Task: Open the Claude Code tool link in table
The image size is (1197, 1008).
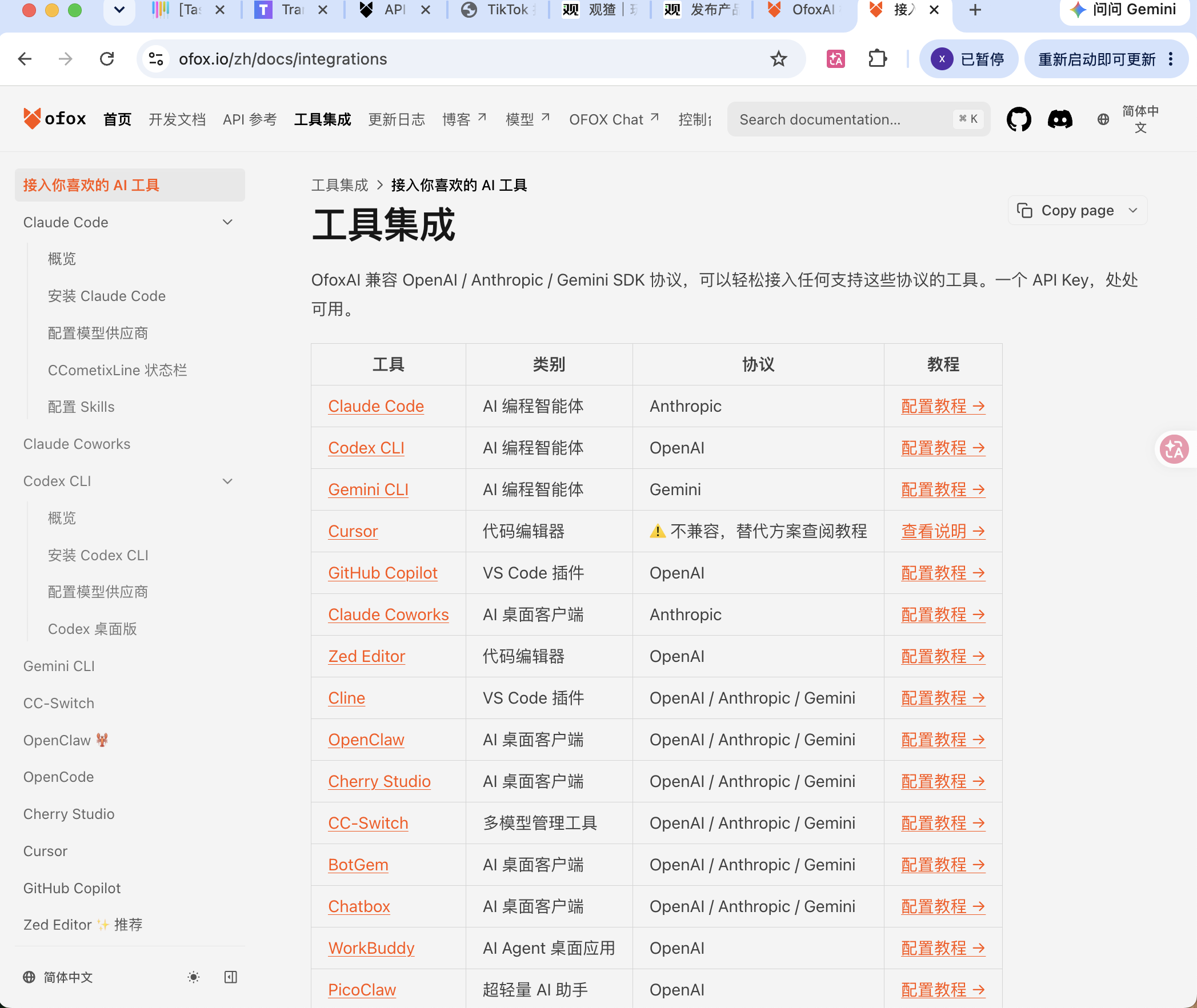Action: tap(376, 406)
